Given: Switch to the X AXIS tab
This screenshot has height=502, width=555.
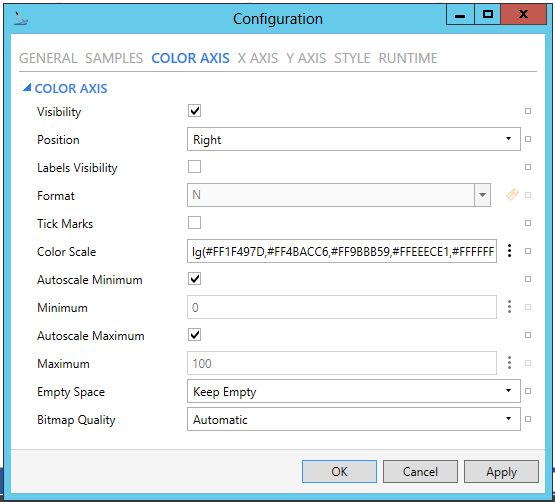Looking at the screenshot, I should tap(258, 58).
